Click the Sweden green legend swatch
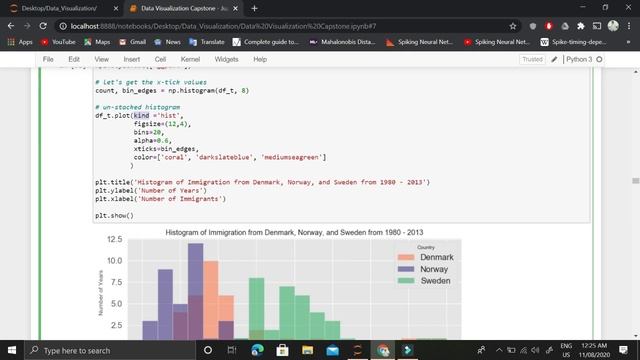Viewport: 640px width, 360px height. [406, 281]
